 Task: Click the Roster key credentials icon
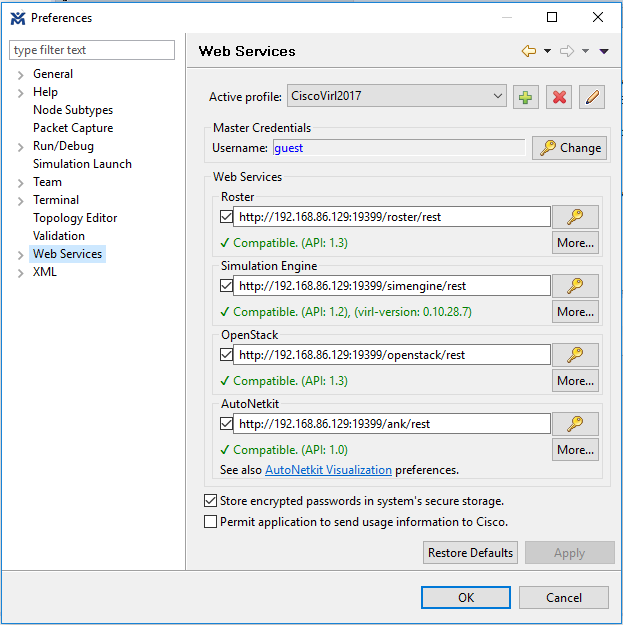(575, 217)
